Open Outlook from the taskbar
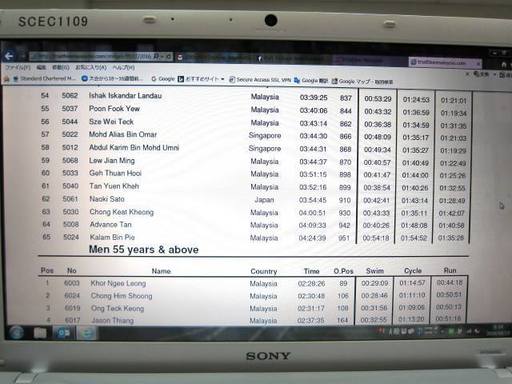This screenshot has height=384, width=512. click(63, 333)
